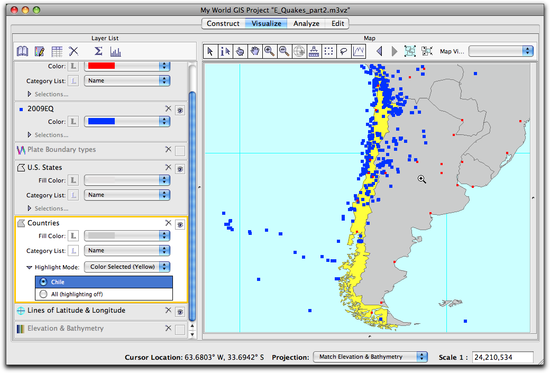The height and width of the screenshot is (373, 550).
Task: Switch to the Construct tab
Action: (x=223, y=24)
